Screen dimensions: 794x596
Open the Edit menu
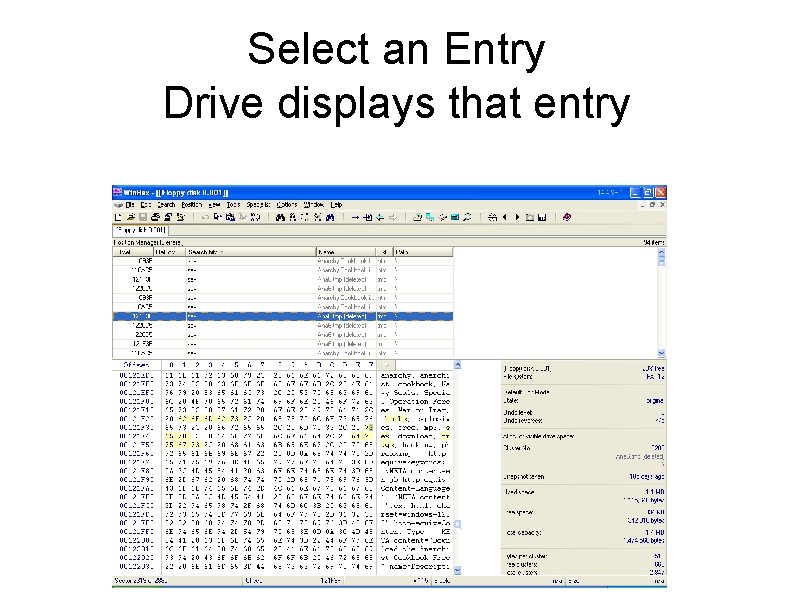coord(146,205)
